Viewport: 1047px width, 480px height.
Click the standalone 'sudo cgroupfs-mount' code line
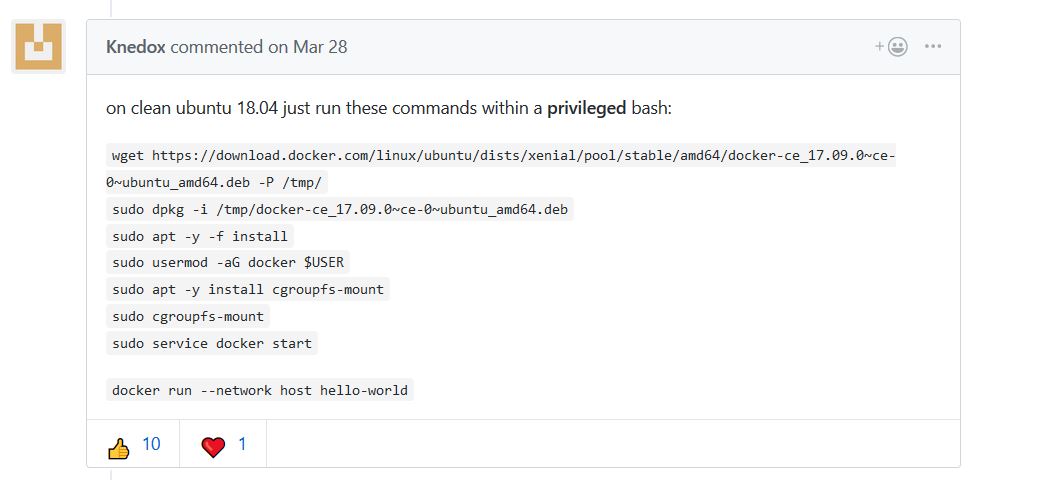(x=188, y=317)
